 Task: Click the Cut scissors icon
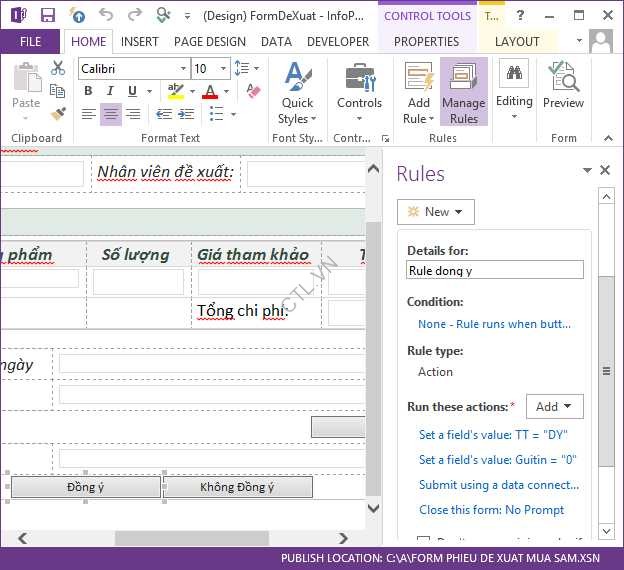point(58,68)
